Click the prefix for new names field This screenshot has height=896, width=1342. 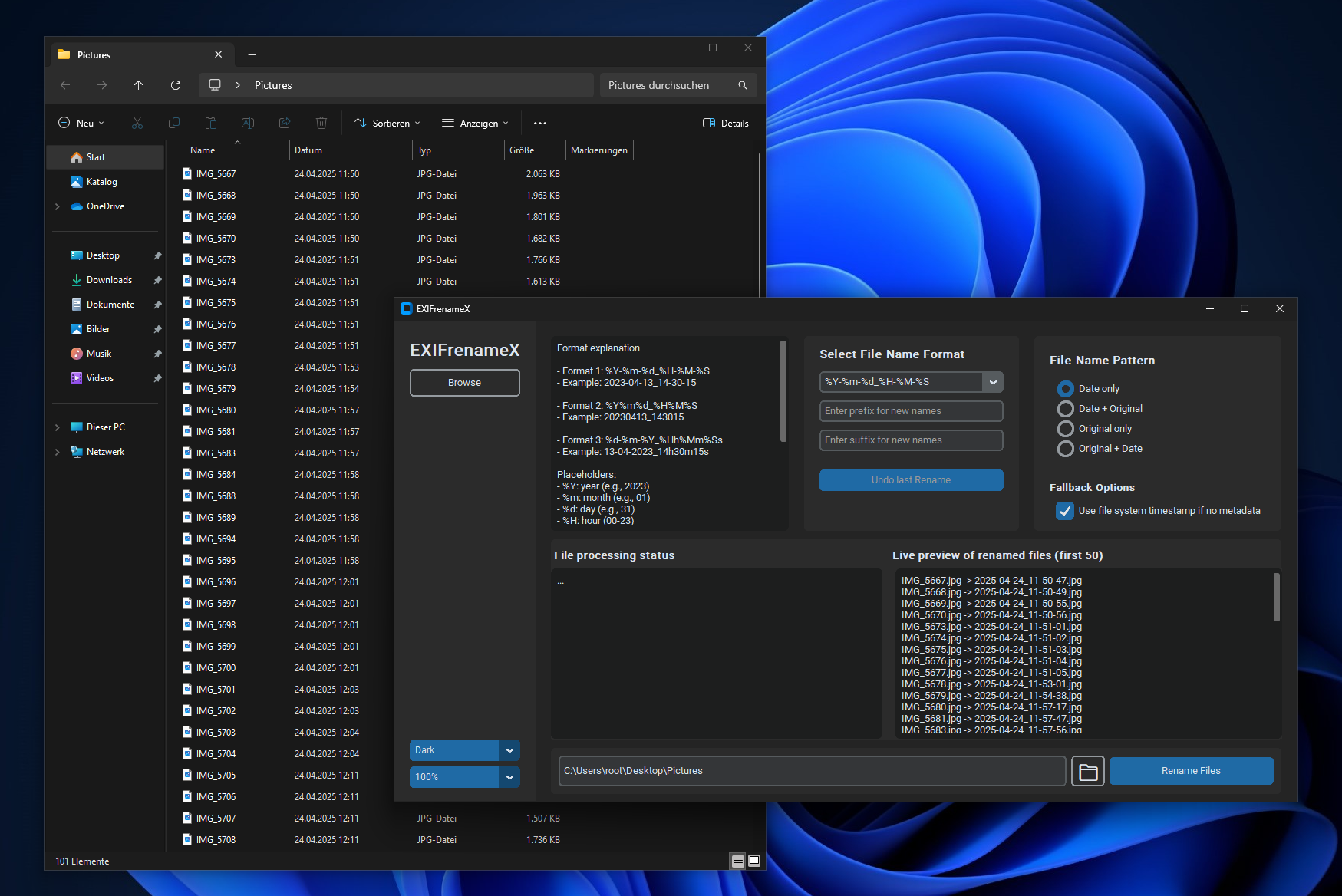coord(912,411)
